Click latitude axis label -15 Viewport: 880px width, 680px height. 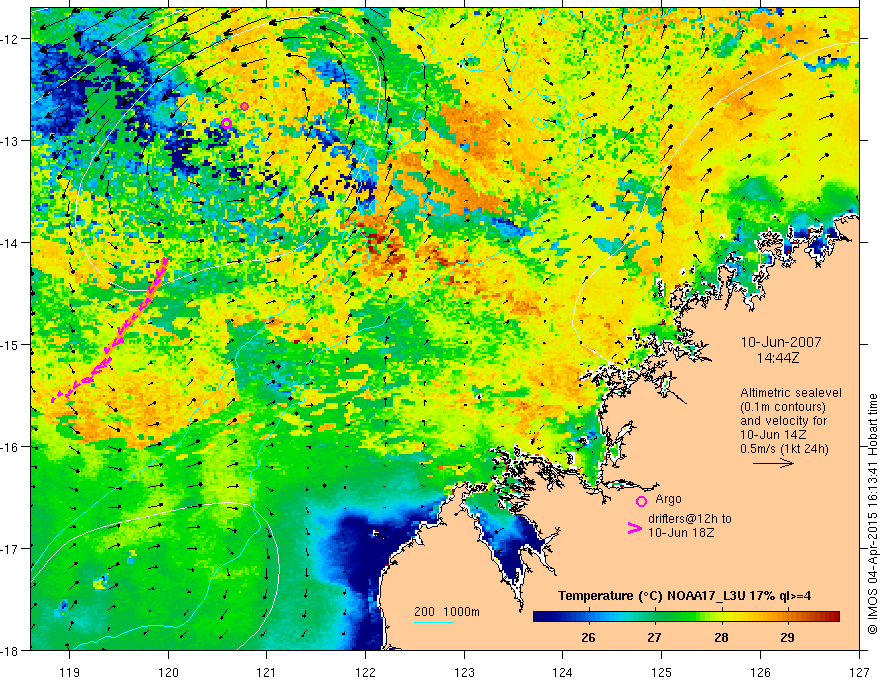[10, 344]
